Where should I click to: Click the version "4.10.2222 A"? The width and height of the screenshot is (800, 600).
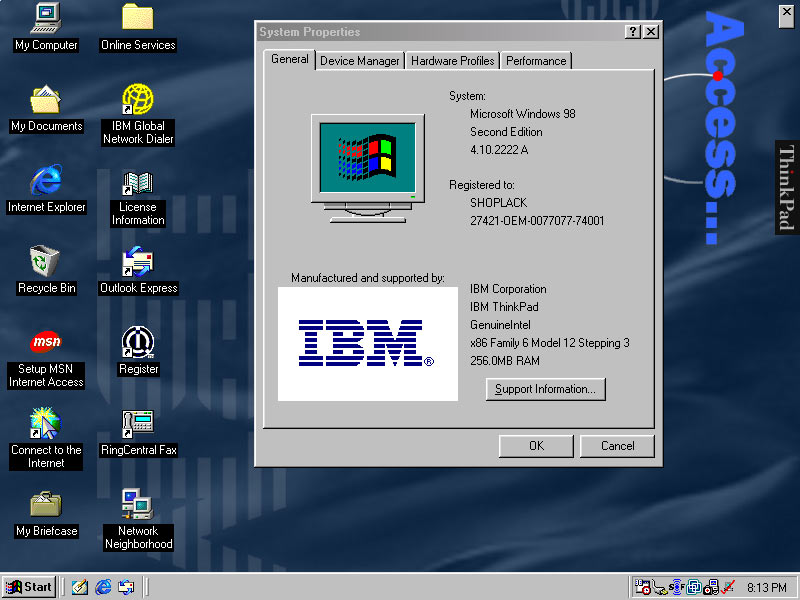tap(499, 150)
